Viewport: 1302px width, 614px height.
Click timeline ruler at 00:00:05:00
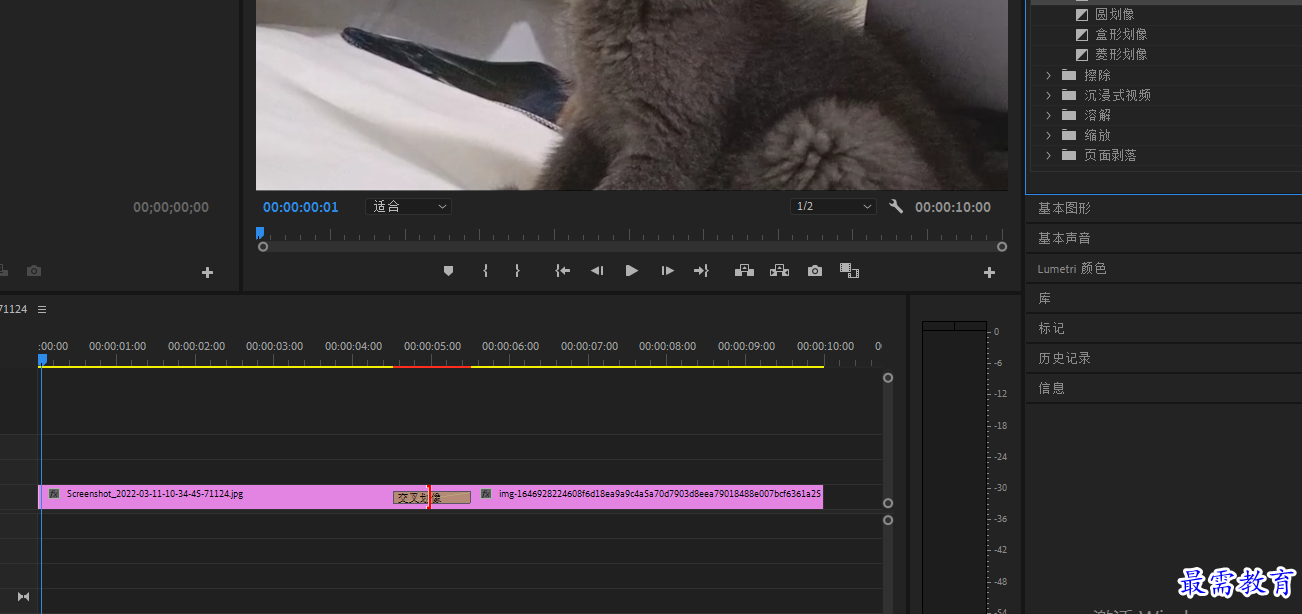(432, 347)
